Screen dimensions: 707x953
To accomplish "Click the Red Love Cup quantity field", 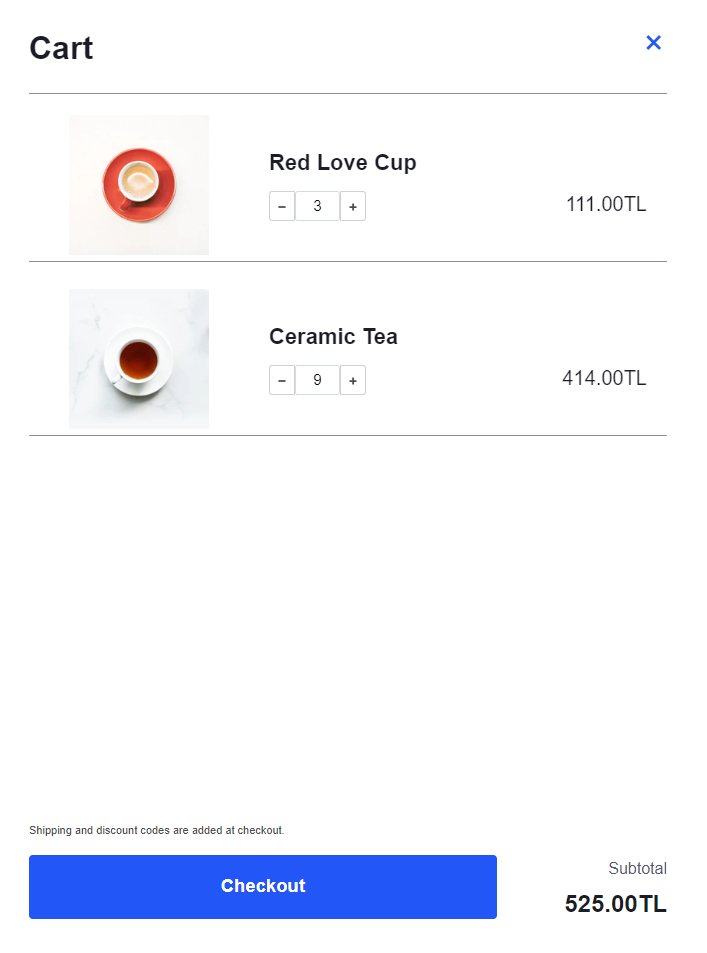I will [317, 206].
